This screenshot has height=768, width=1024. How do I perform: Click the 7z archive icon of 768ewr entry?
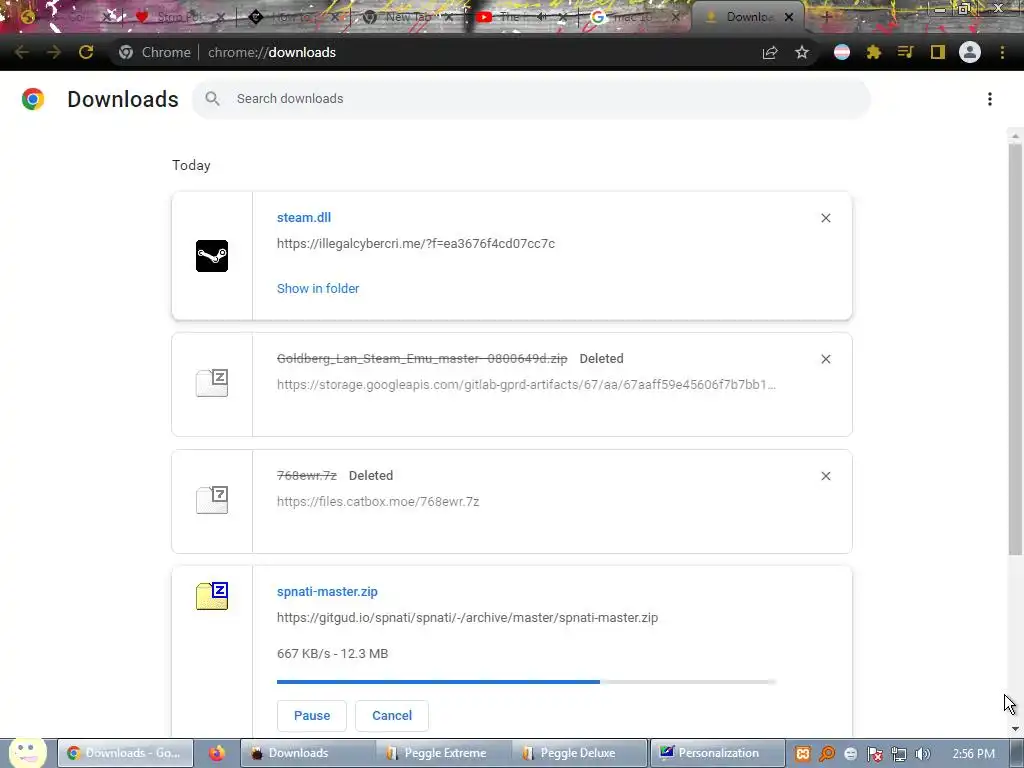click(212, 500)
